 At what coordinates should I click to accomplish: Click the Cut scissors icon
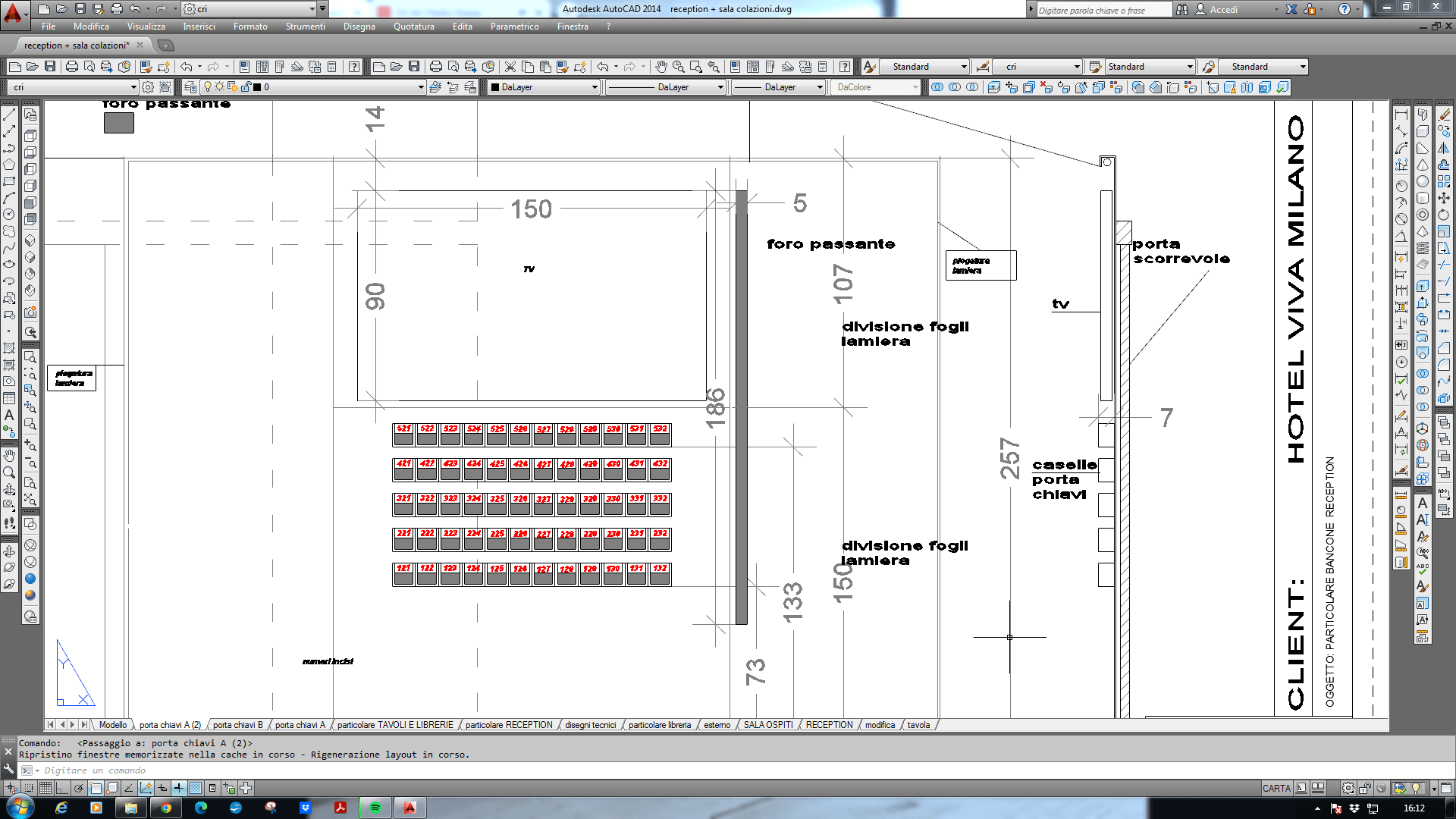click(x=510, y=67)
